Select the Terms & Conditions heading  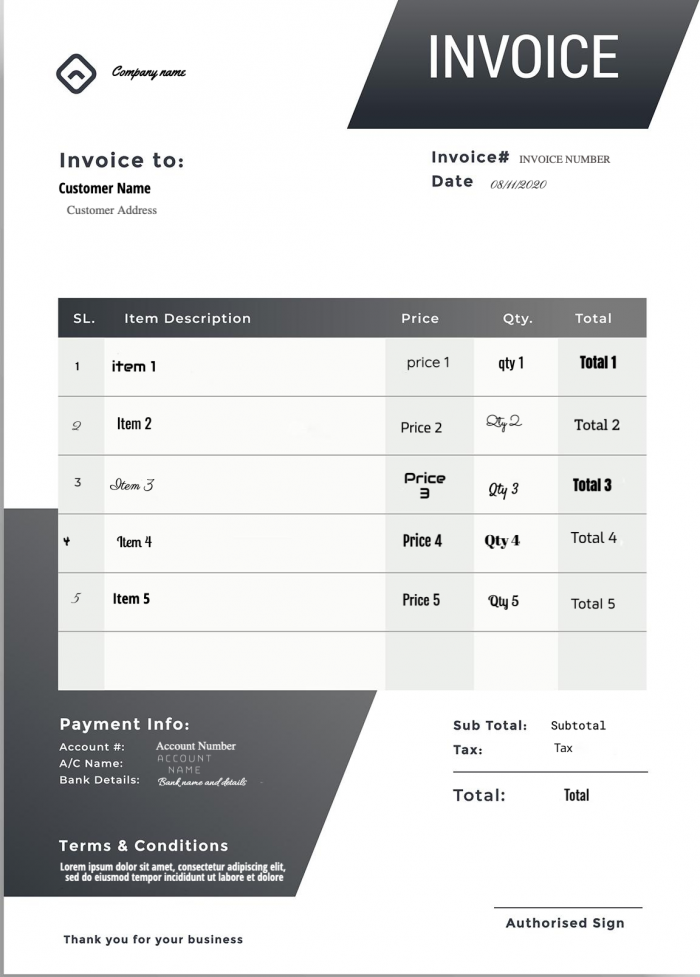143,845
